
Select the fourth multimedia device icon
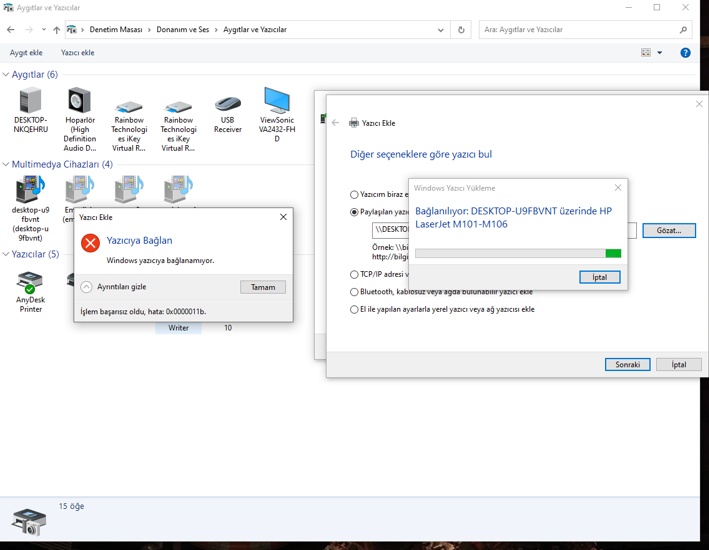(179, 188)
